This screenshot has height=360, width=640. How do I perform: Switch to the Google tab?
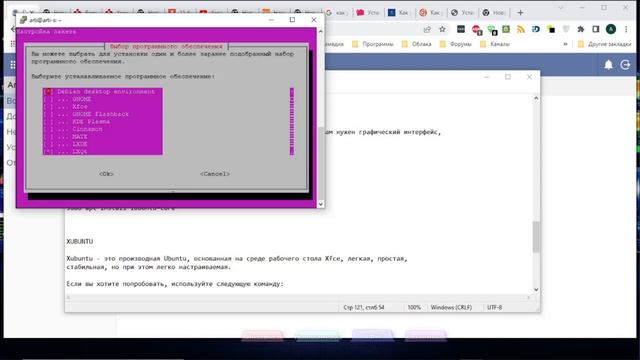click(338, 13)
